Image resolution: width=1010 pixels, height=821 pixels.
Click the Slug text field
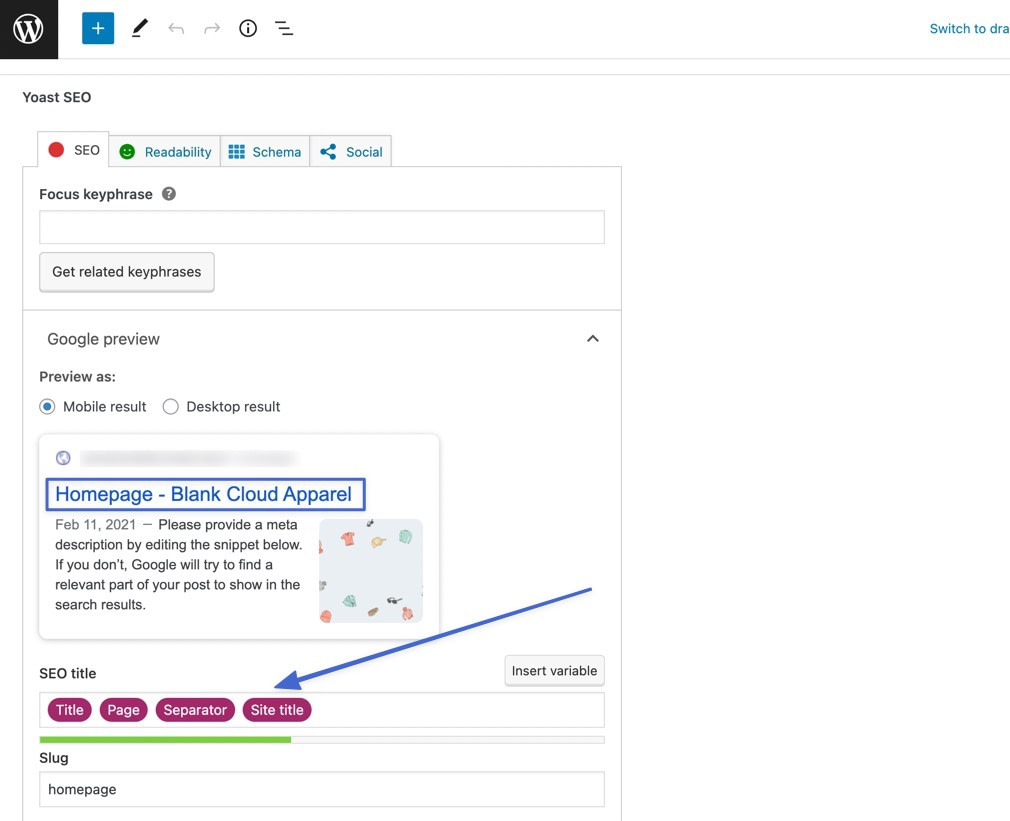[321, 789]
